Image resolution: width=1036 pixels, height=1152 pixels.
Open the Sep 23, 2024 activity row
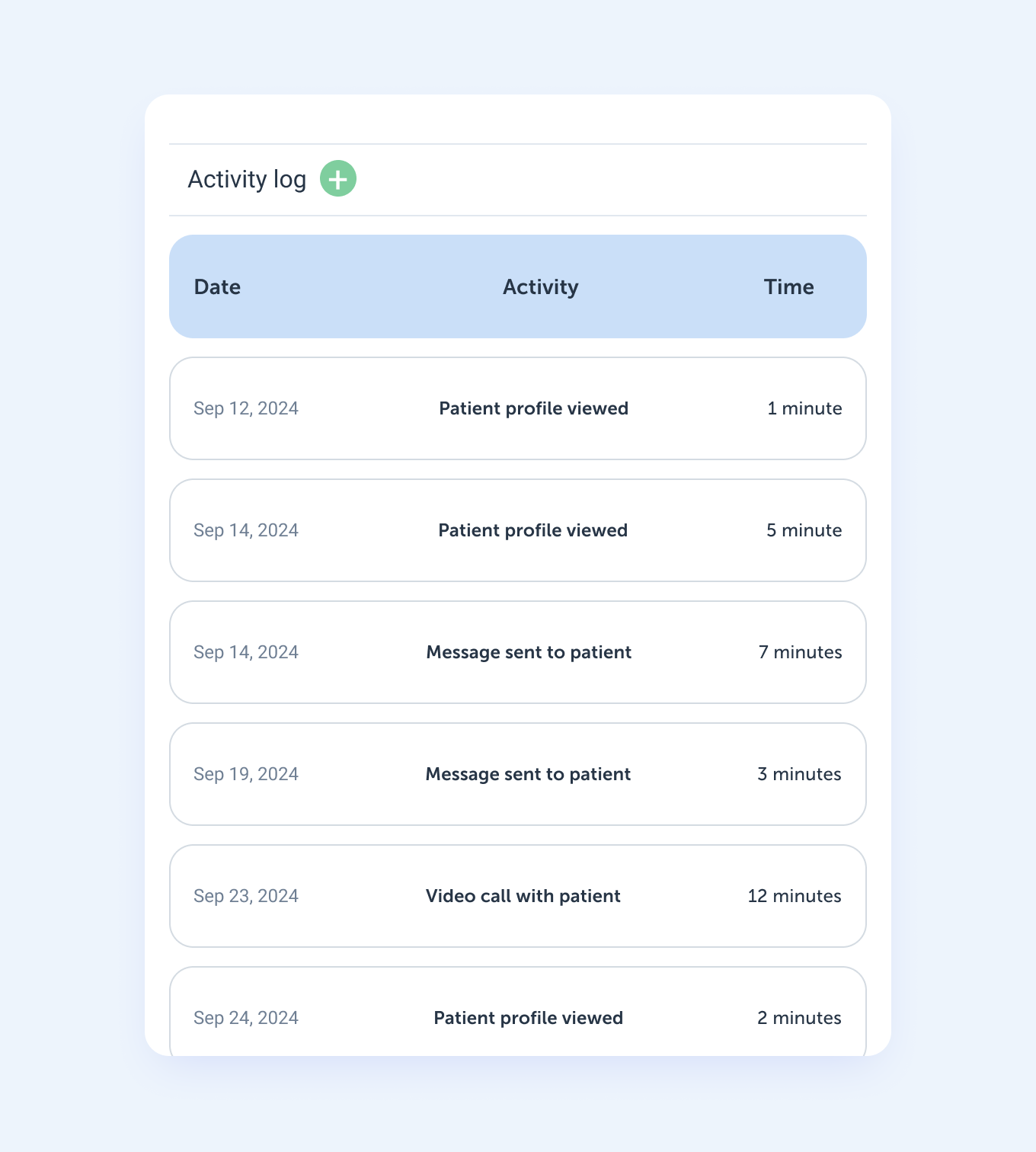(x=518, y=896)
